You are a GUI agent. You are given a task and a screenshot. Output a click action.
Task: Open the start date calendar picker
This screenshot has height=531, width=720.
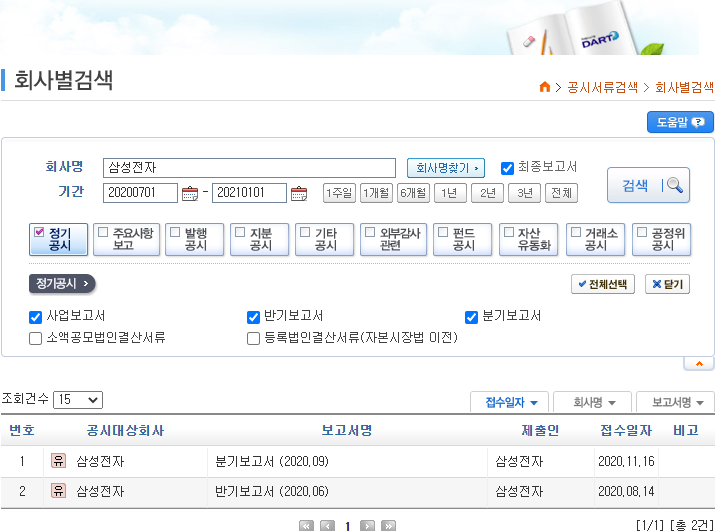tap(190, 193)
